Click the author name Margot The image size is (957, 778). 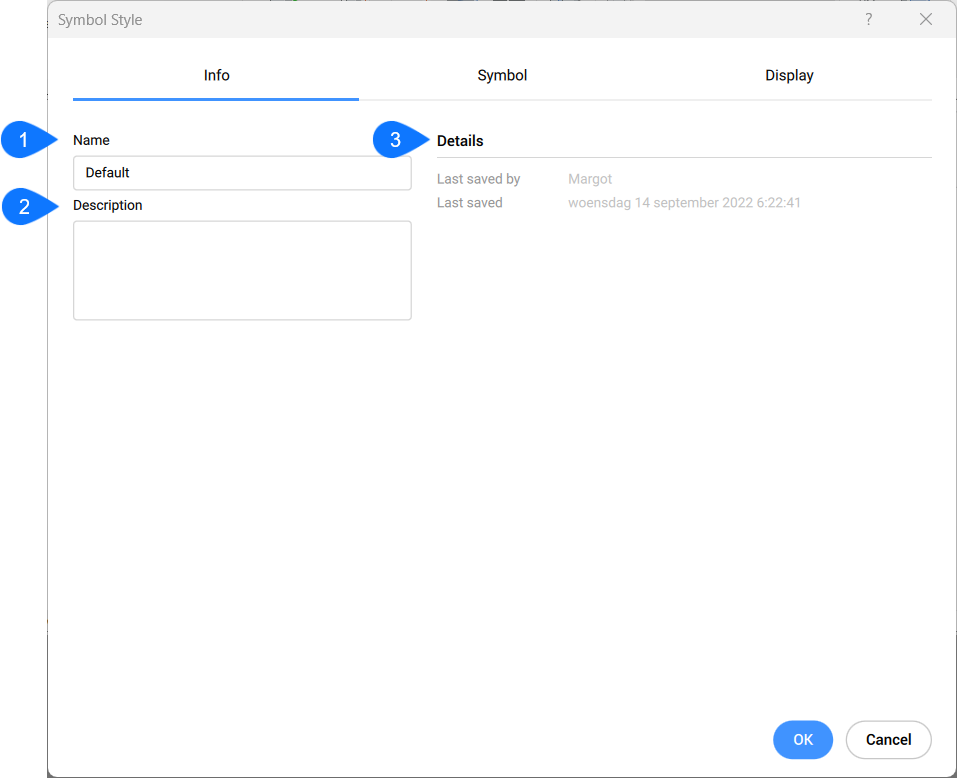coord(590,180)
